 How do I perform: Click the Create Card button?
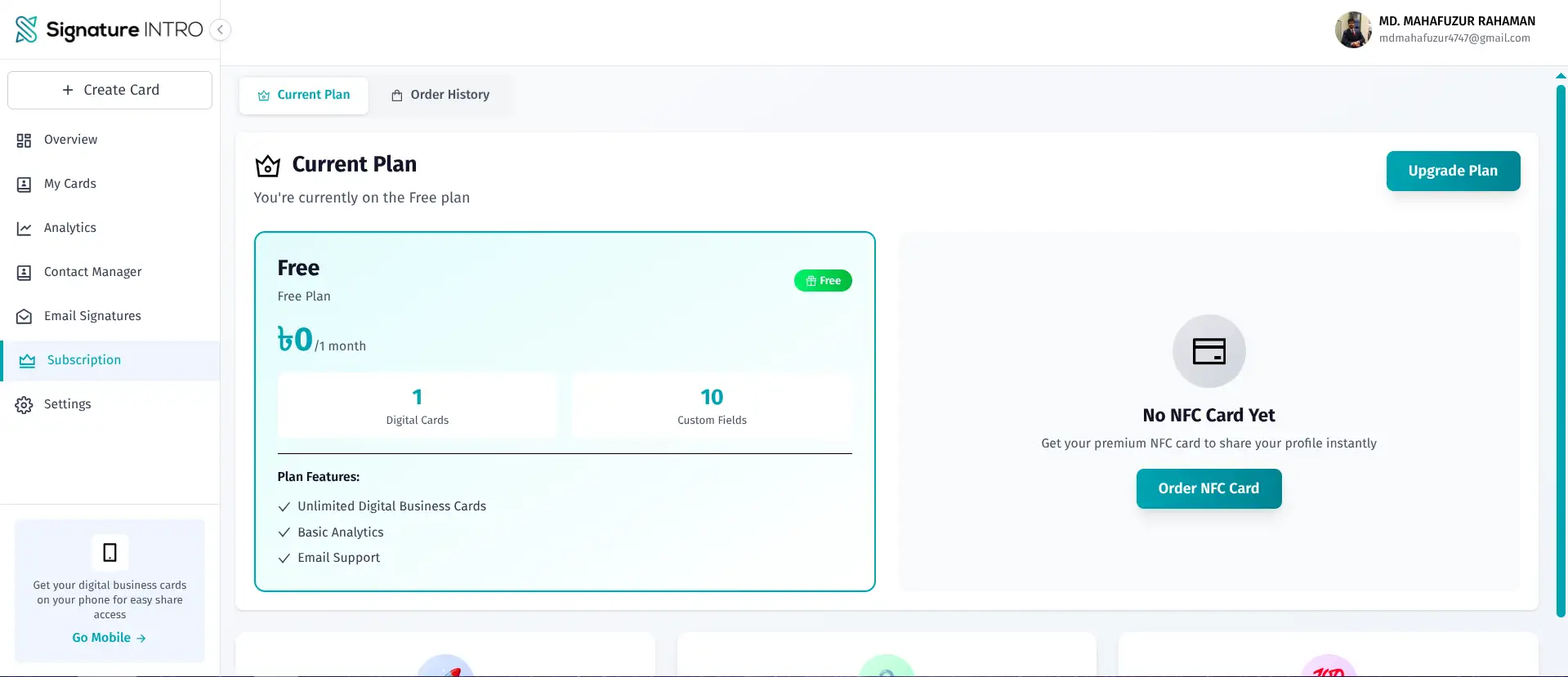(x=109, y=90)
